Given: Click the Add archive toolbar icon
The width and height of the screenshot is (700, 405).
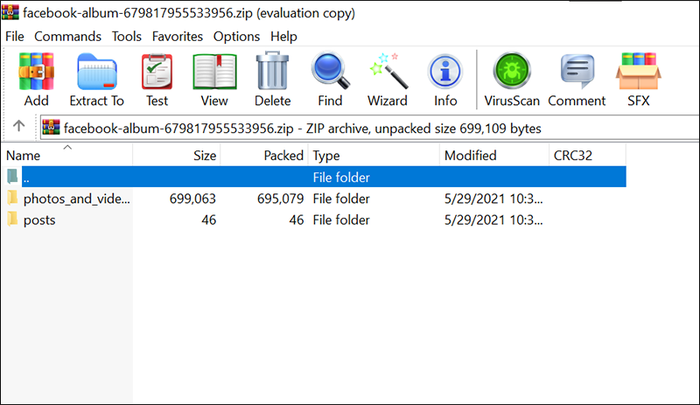Looking at the screenshot, I should coord(36,80).
